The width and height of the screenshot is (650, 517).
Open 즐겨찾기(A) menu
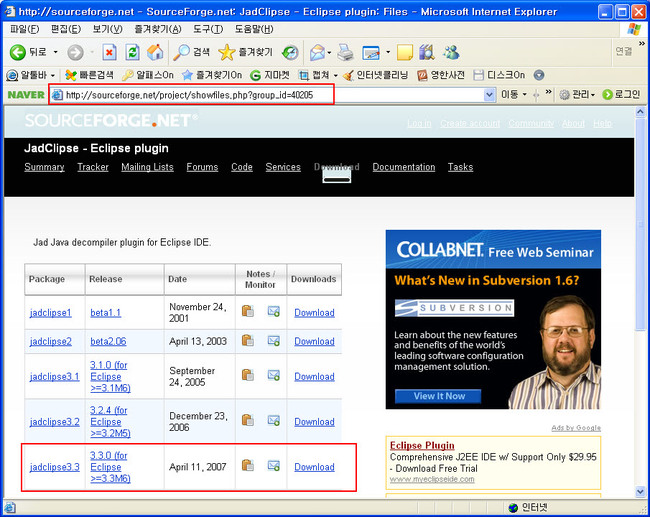click(x=158, y=29)
